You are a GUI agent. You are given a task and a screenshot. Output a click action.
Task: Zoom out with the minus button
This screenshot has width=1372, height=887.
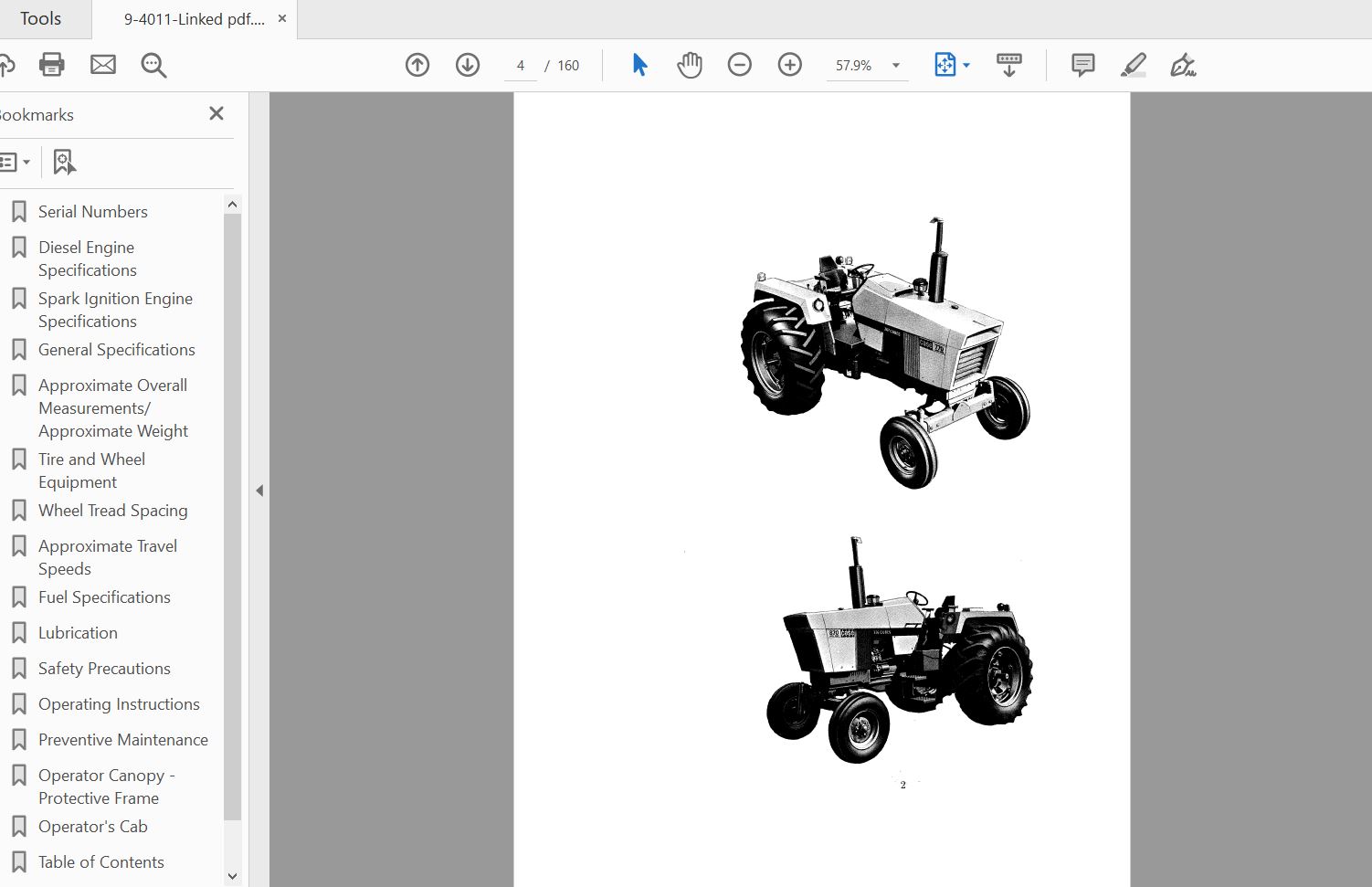[740, 65]
